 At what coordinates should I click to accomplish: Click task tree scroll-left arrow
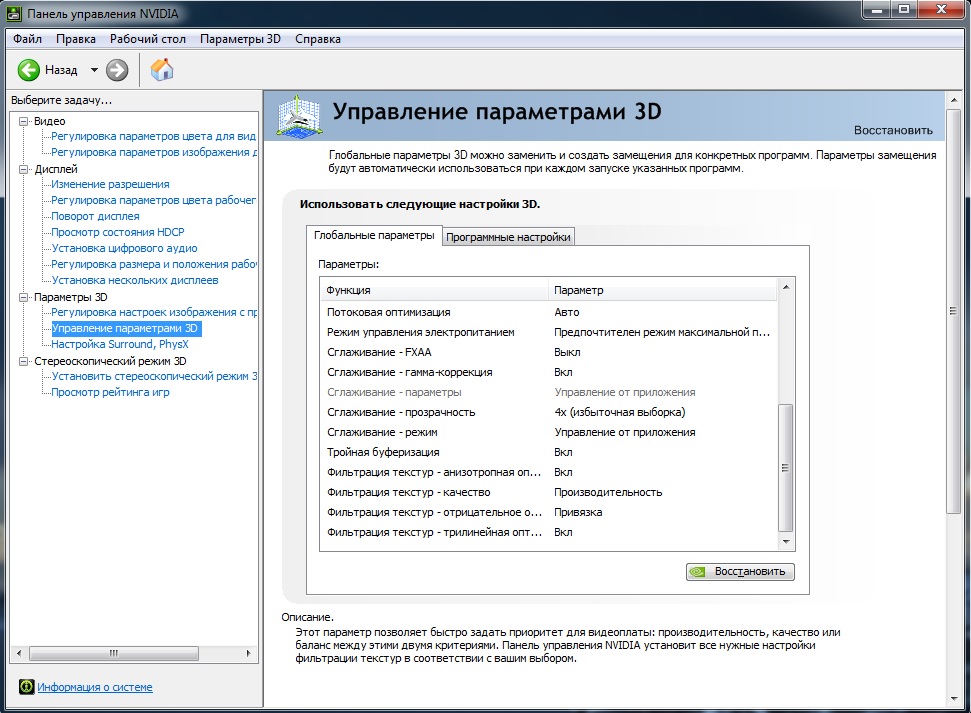19,653
